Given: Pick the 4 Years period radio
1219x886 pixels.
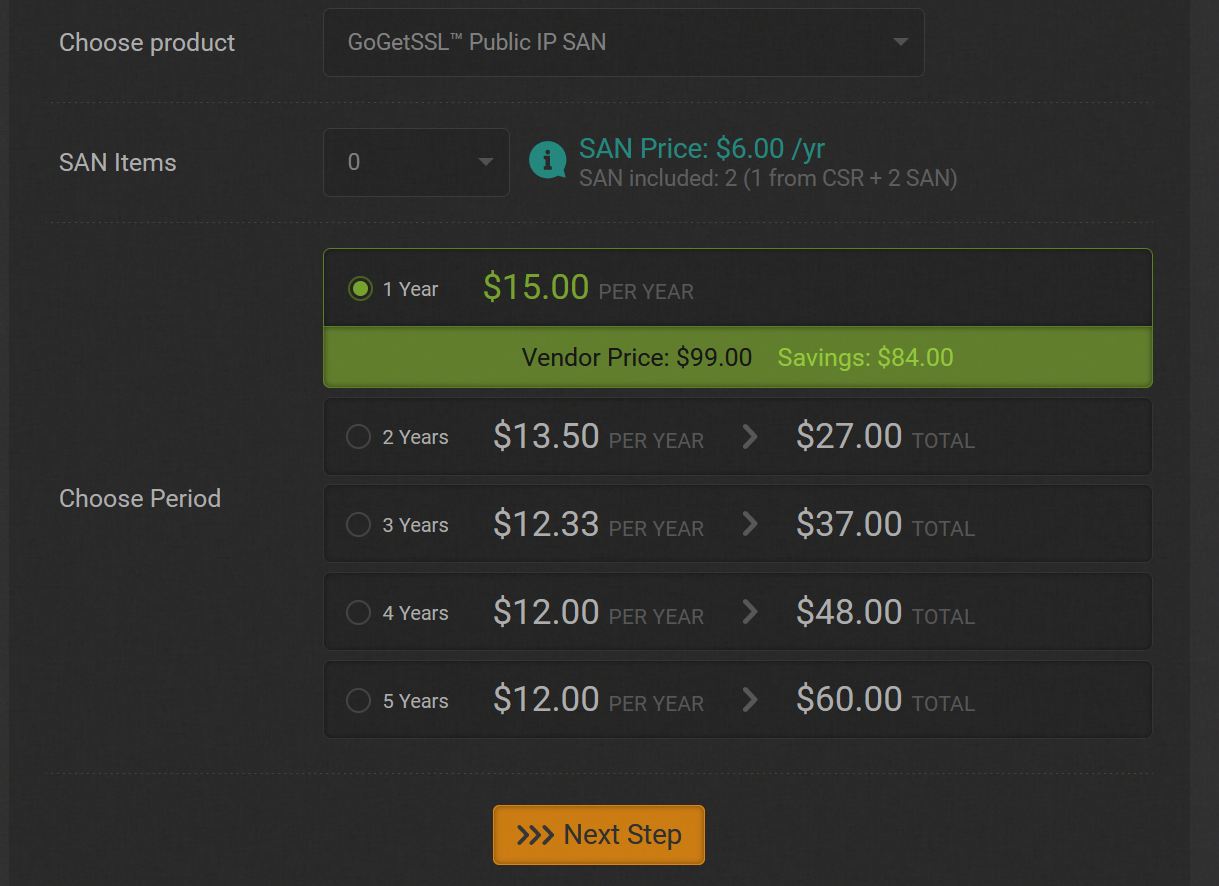Looking at the screenshot, I should pyautogui.click(x=358, y=613).
